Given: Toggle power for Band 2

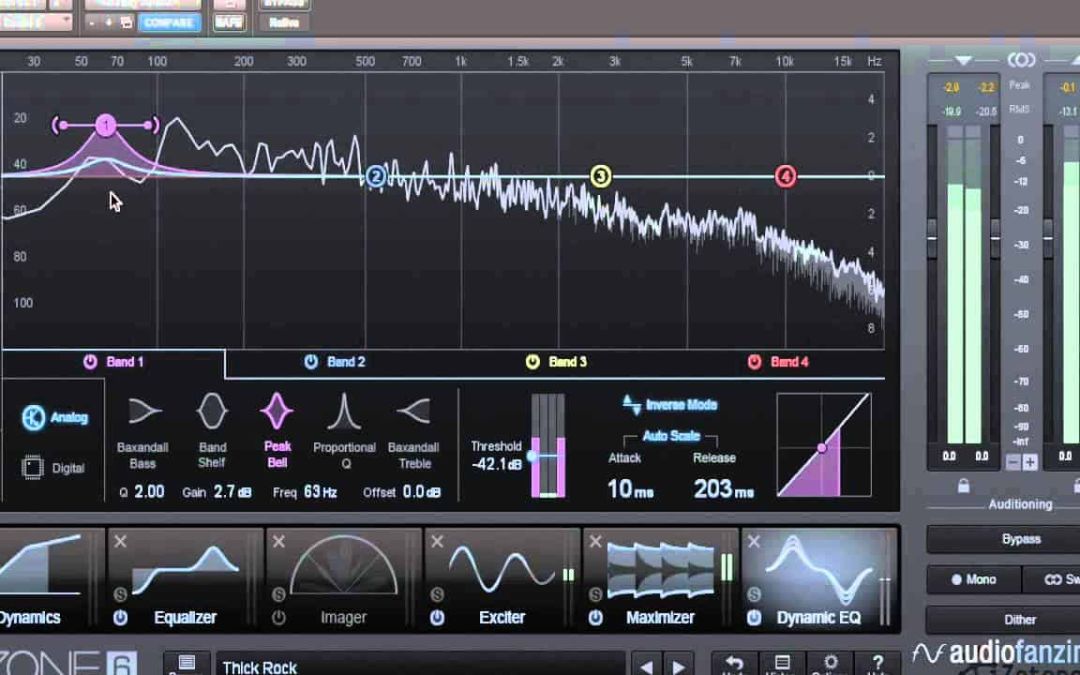Looking at the screenshot, I should point(311,362).
